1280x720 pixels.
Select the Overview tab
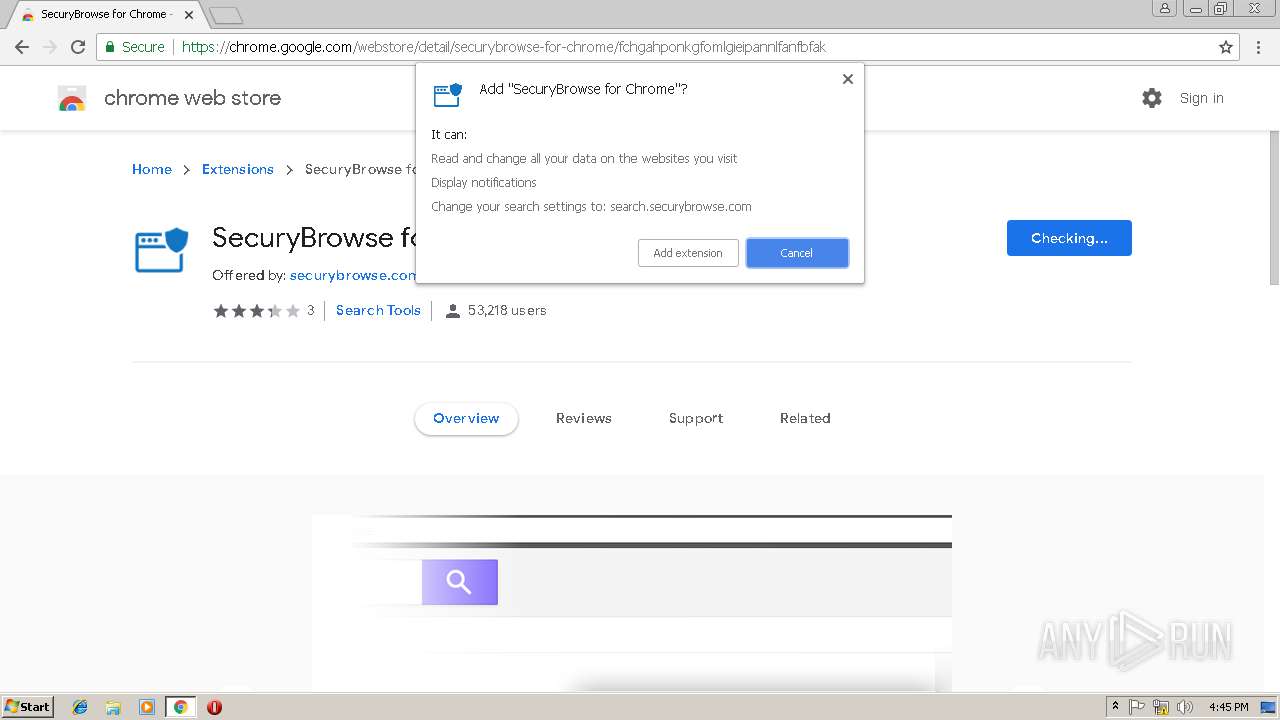point(466,418)
